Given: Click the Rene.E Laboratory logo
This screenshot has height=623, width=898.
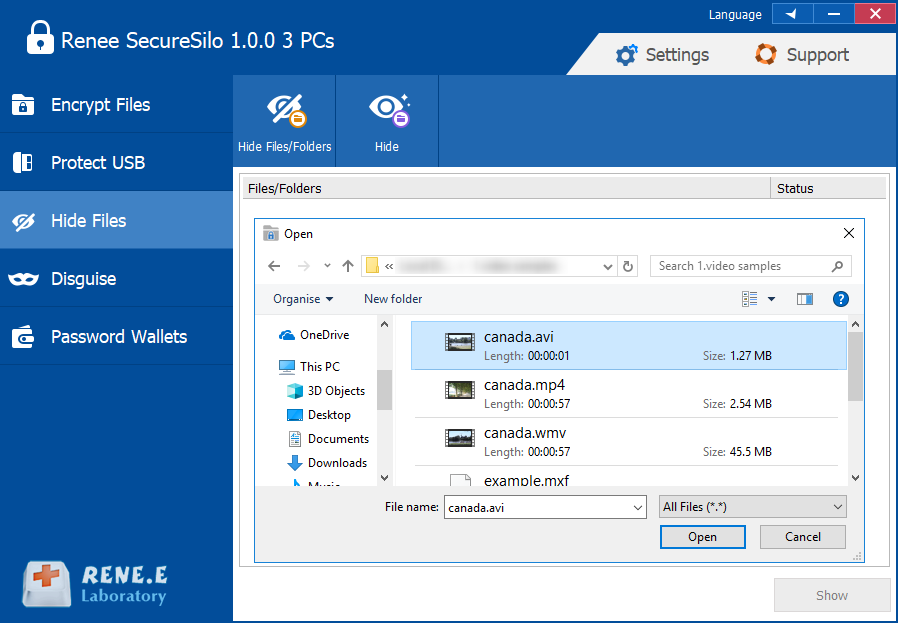Looking at the screenshot, I should (95, 583).
